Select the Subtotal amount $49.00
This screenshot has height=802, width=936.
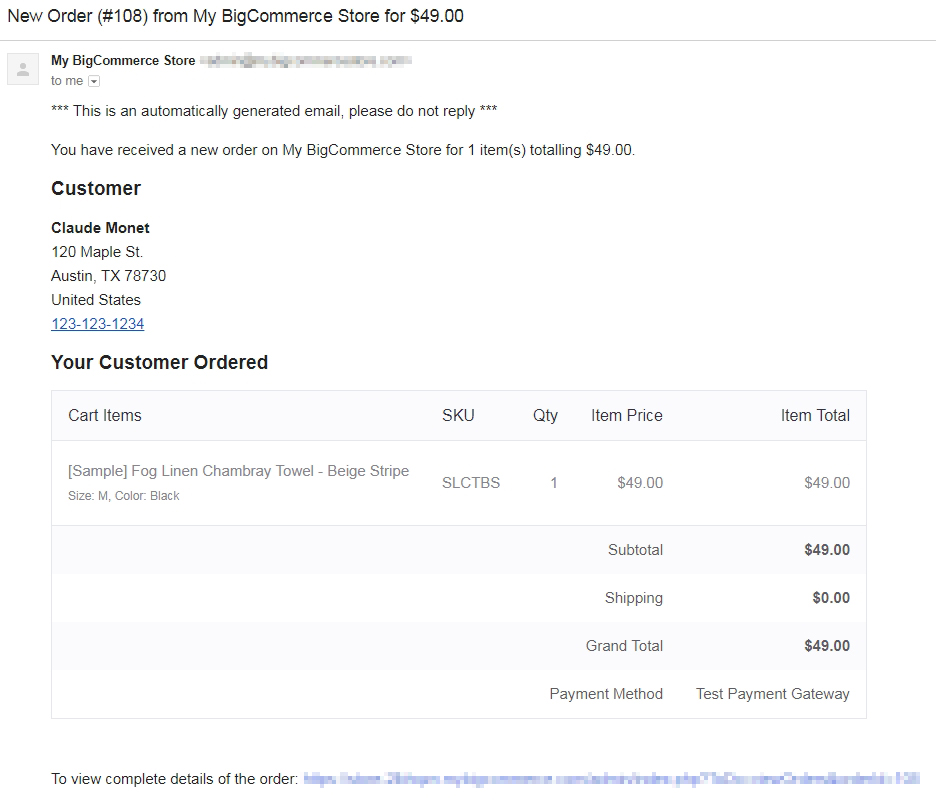pyautogui.click(x=828, y=550)
